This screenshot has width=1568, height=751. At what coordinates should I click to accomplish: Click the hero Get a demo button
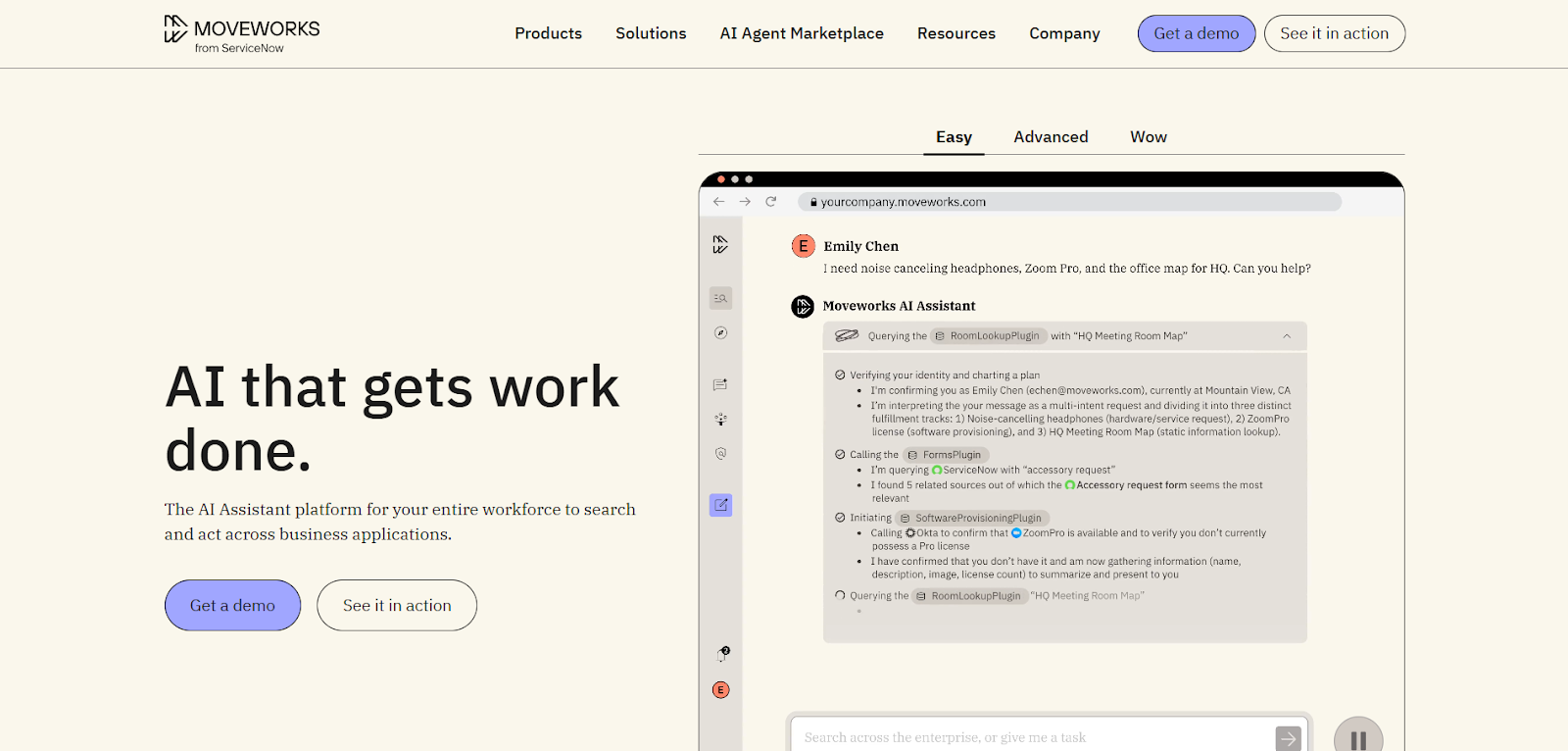pyautogui.click(x=232, y=605)
